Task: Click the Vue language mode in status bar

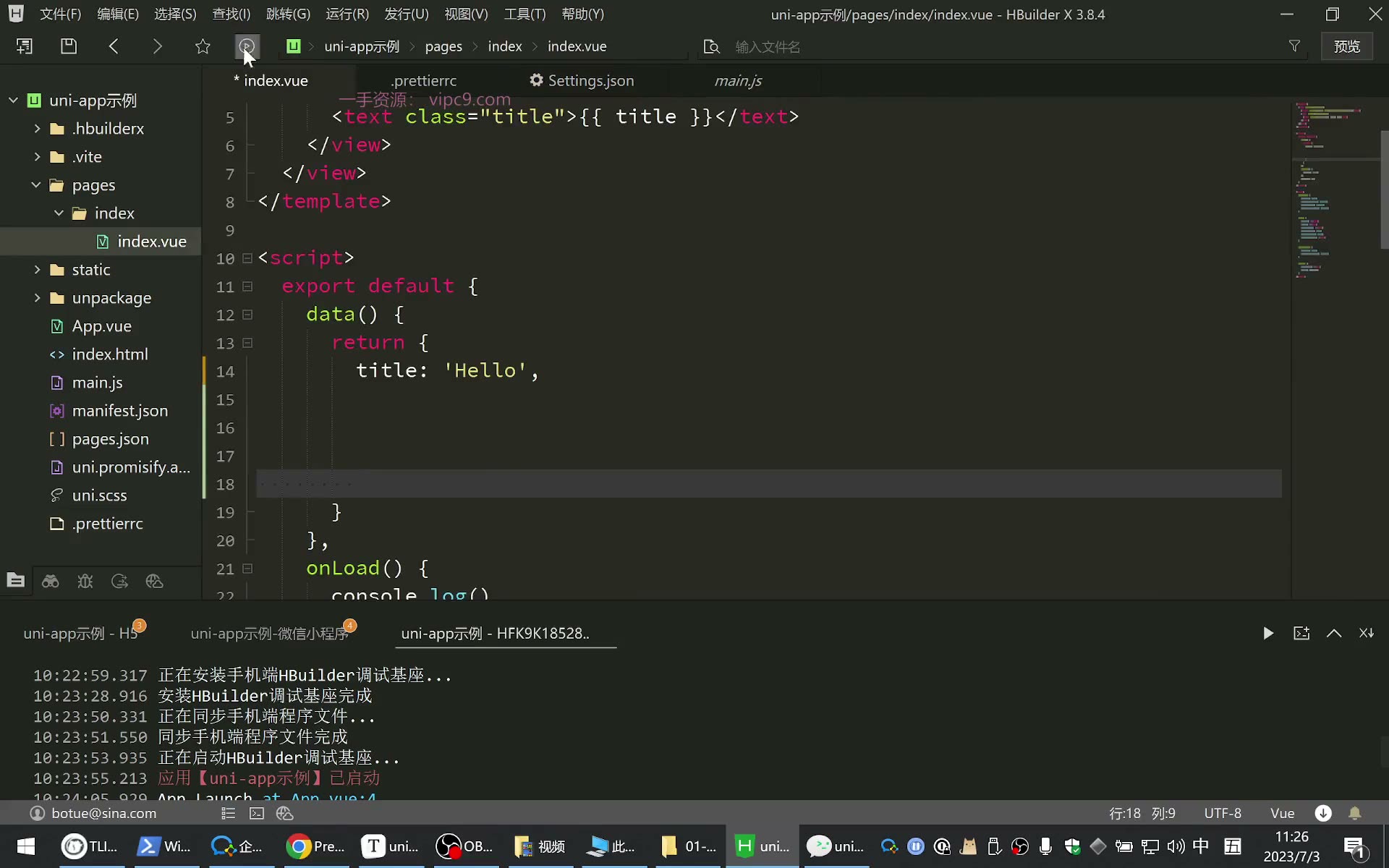Action: pyautogui.click(x=1282, y=813)
